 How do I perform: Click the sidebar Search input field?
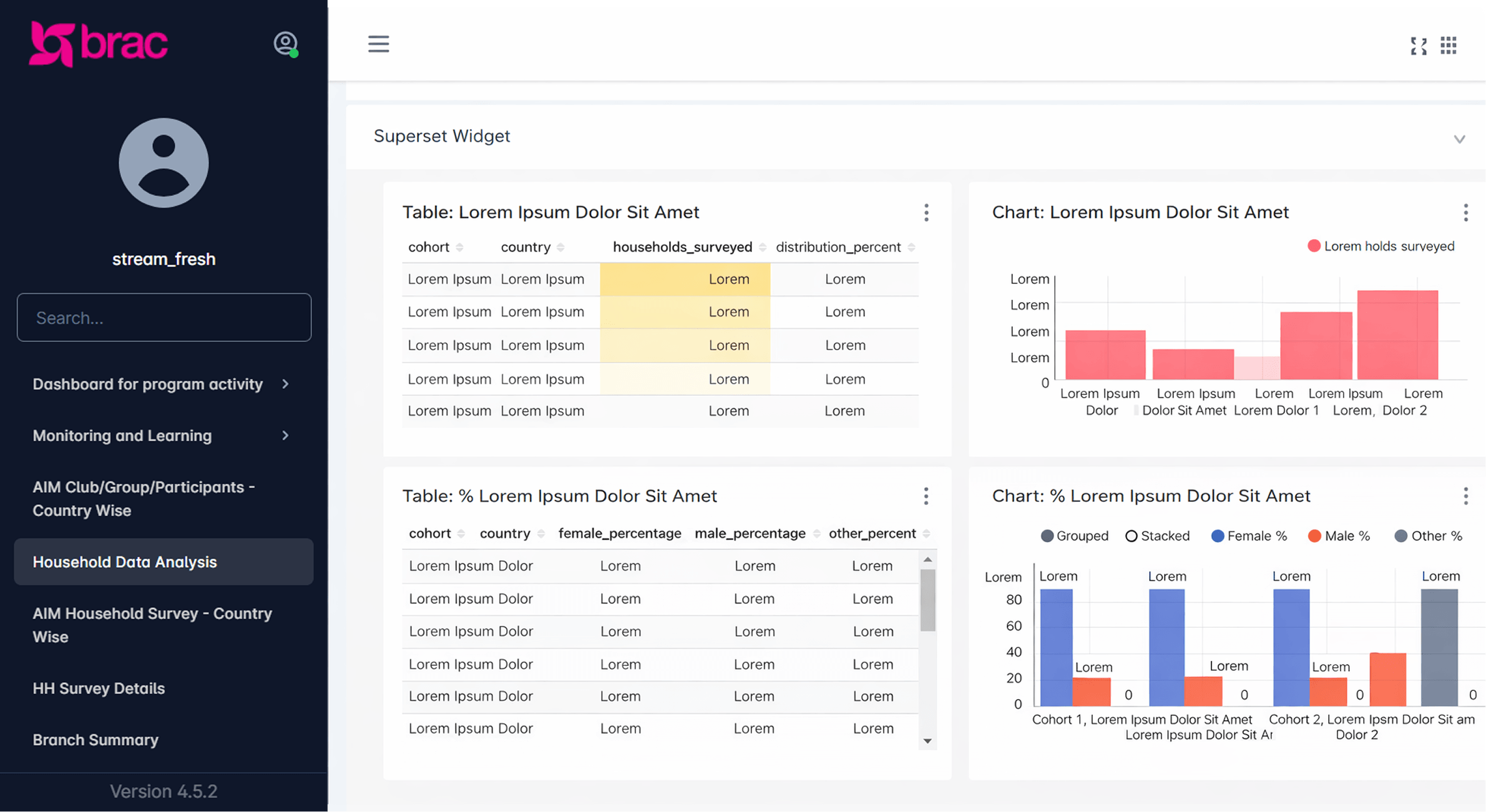(x=164, y=318)
